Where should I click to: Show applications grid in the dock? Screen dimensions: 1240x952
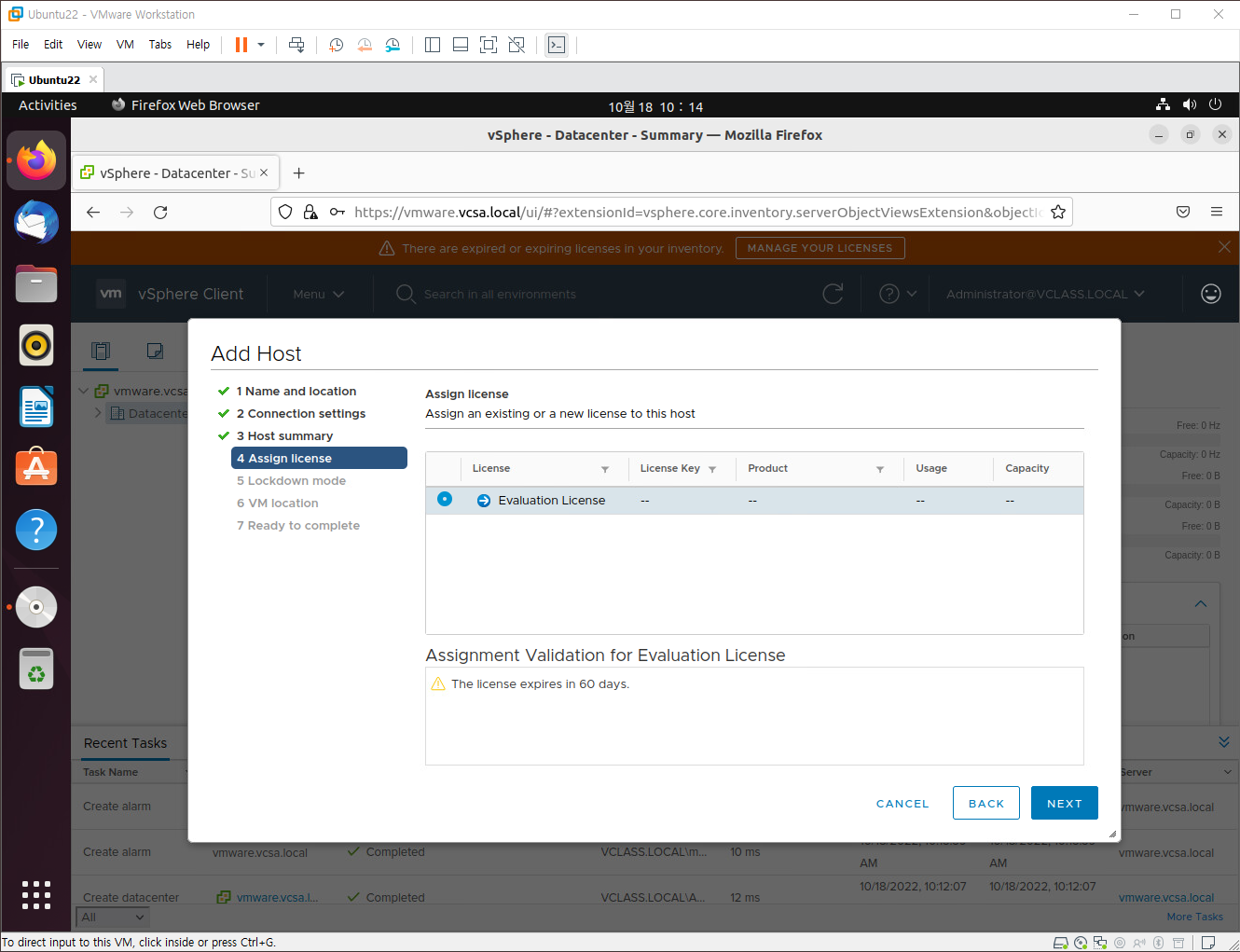pyautogui.click(x=36, y=894)
